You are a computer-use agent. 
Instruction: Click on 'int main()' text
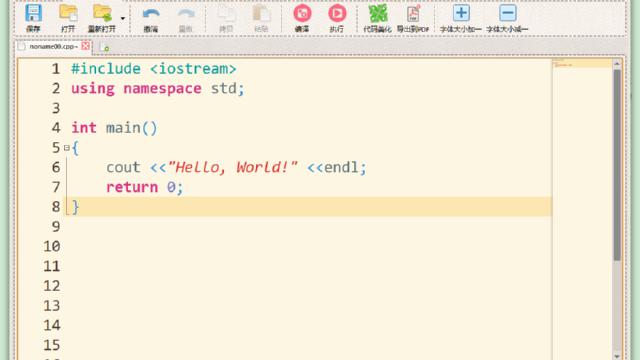[114, 128]
